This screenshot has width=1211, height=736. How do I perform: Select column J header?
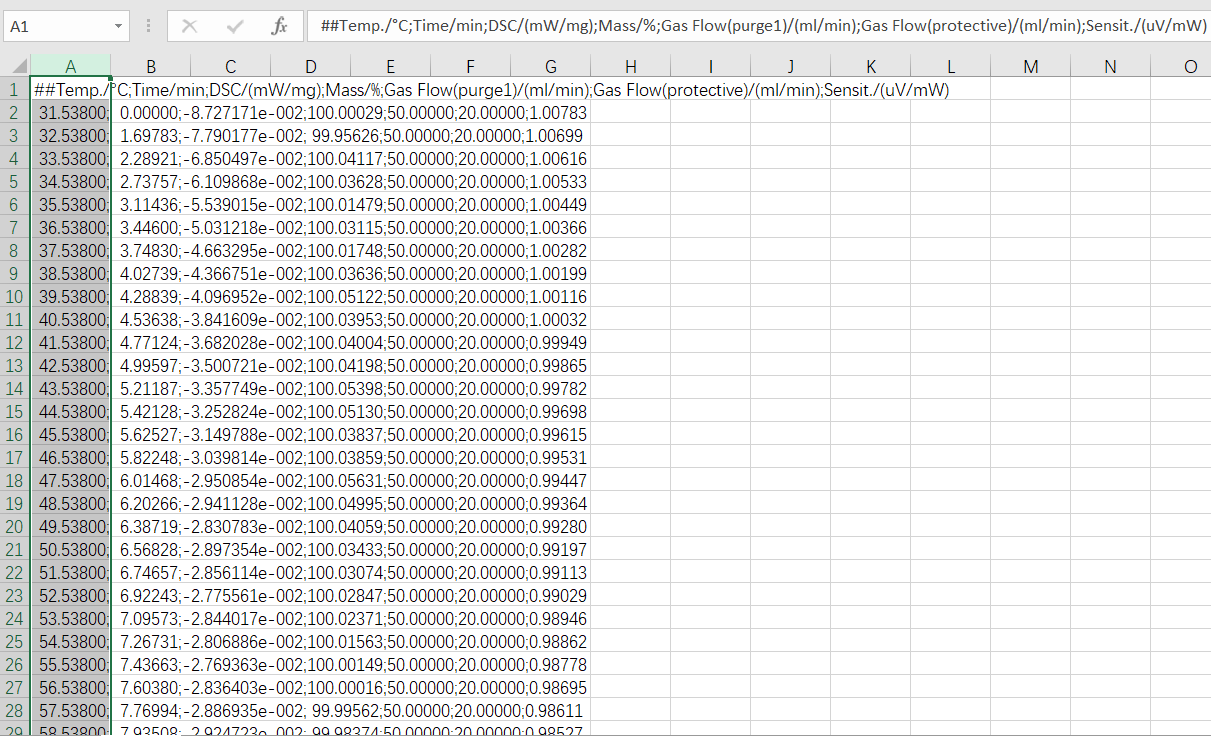tap(790, 67)
